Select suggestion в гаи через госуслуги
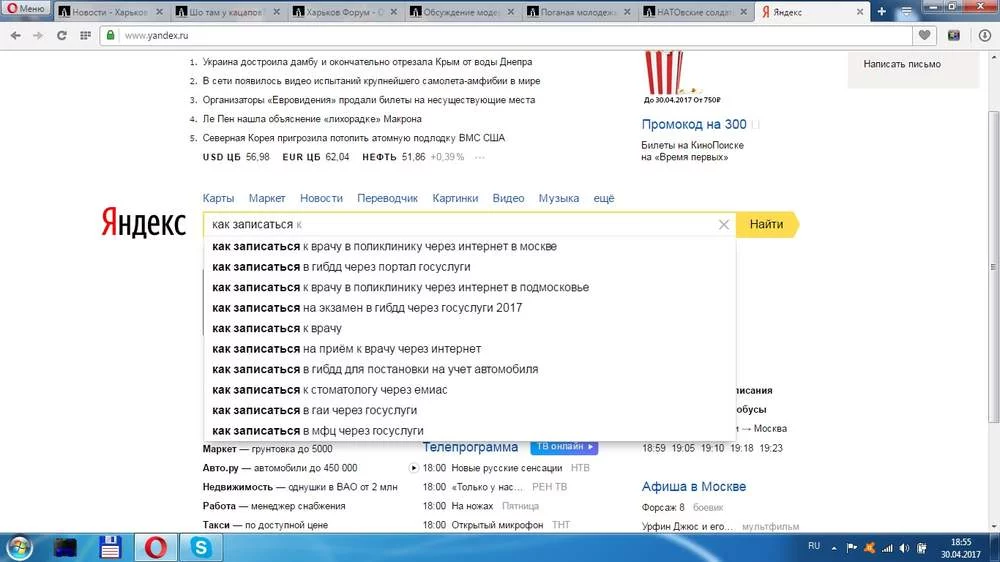The height and width of the screenshot is (562, 1000). [x=469, y=410]
